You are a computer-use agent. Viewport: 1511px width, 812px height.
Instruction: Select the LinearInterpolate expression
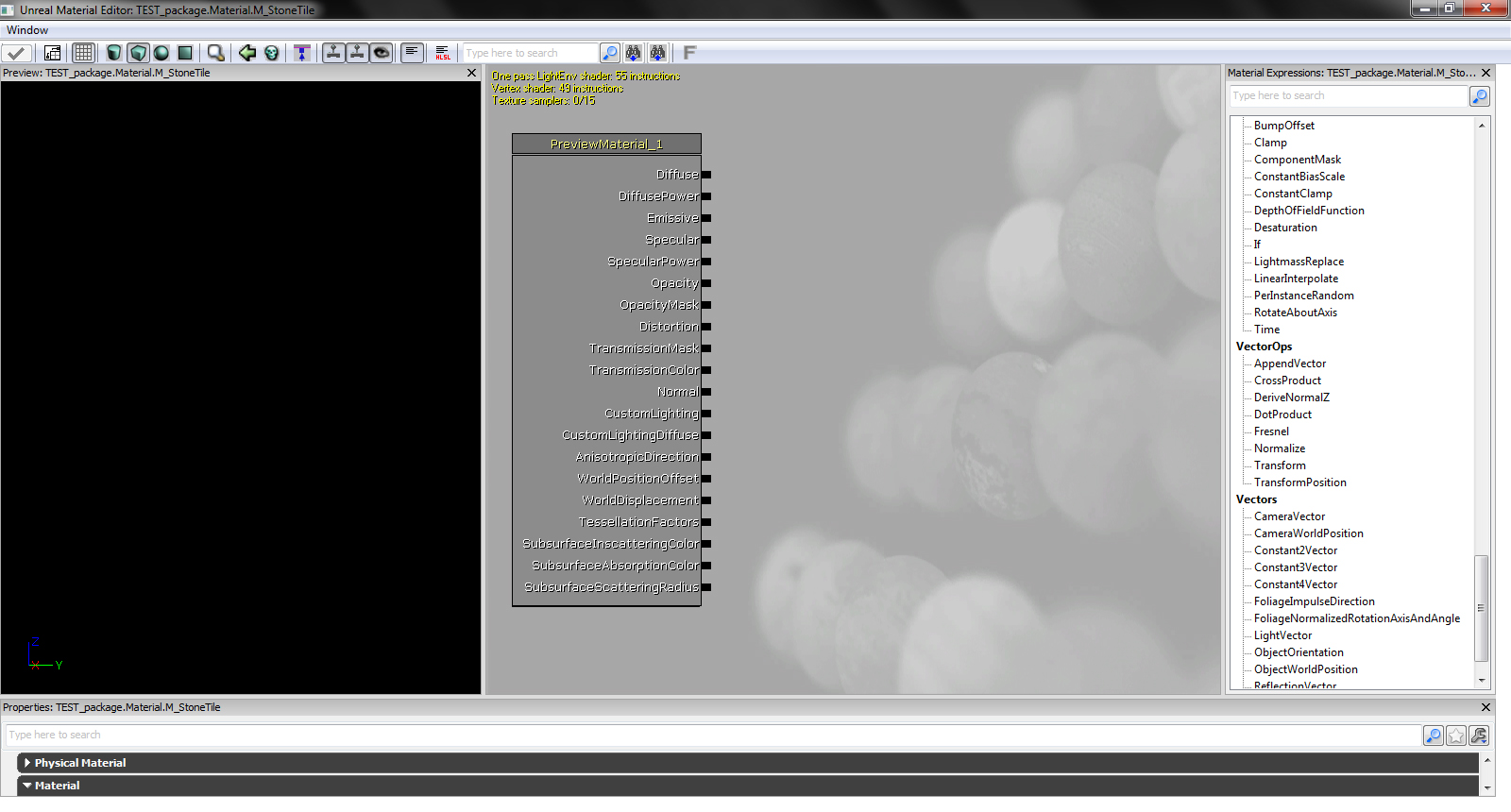tap(1296, 279)
